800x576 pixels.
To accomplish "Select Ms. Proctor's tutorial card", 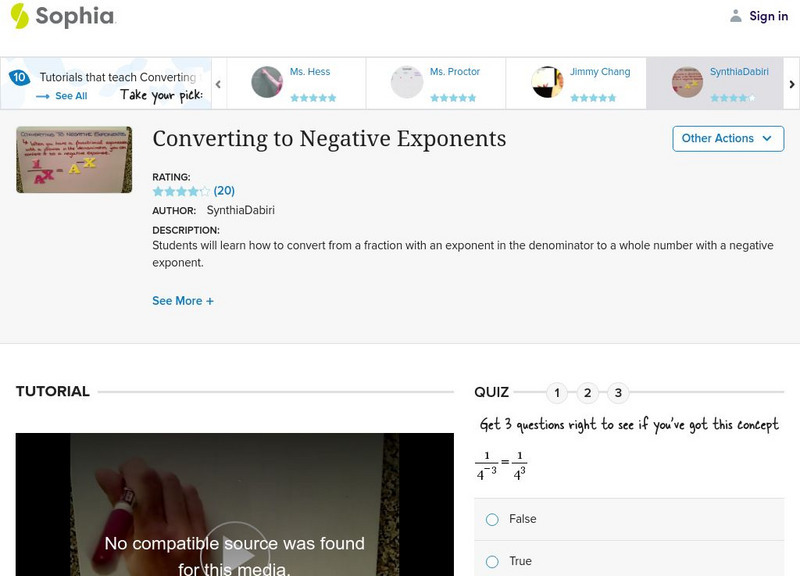I will click(435, 82).
